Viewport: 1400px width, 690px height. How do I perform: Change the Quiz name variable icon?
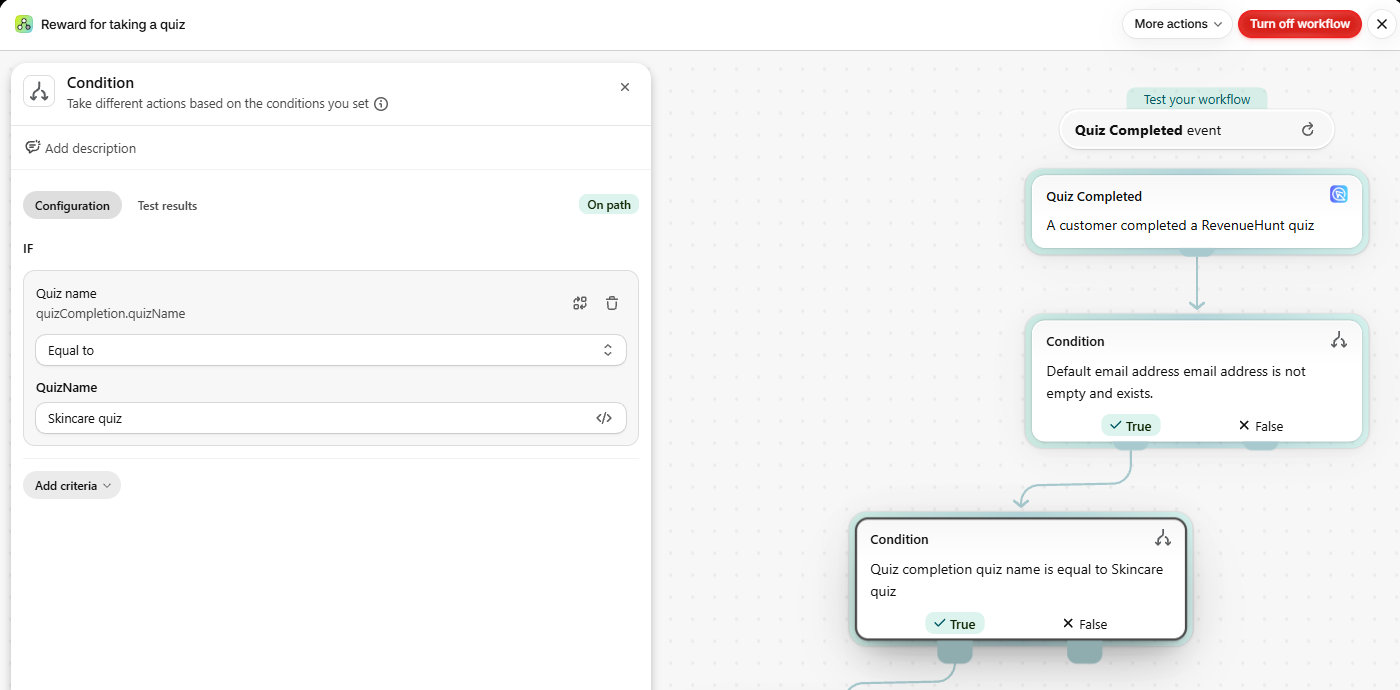coord(580,303)
